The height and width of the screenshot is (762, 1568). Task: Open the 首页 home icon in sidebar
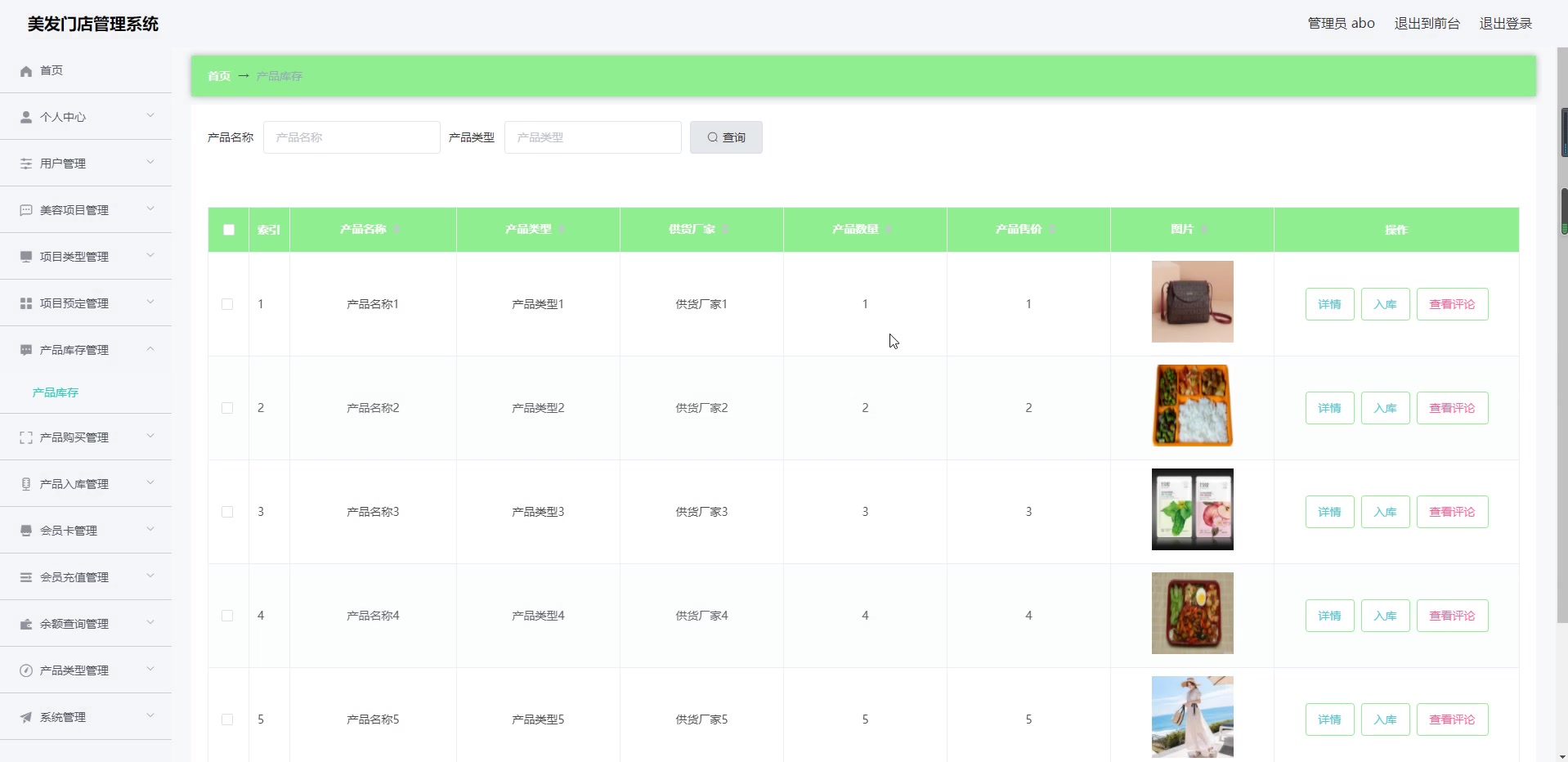pos(25,71)
